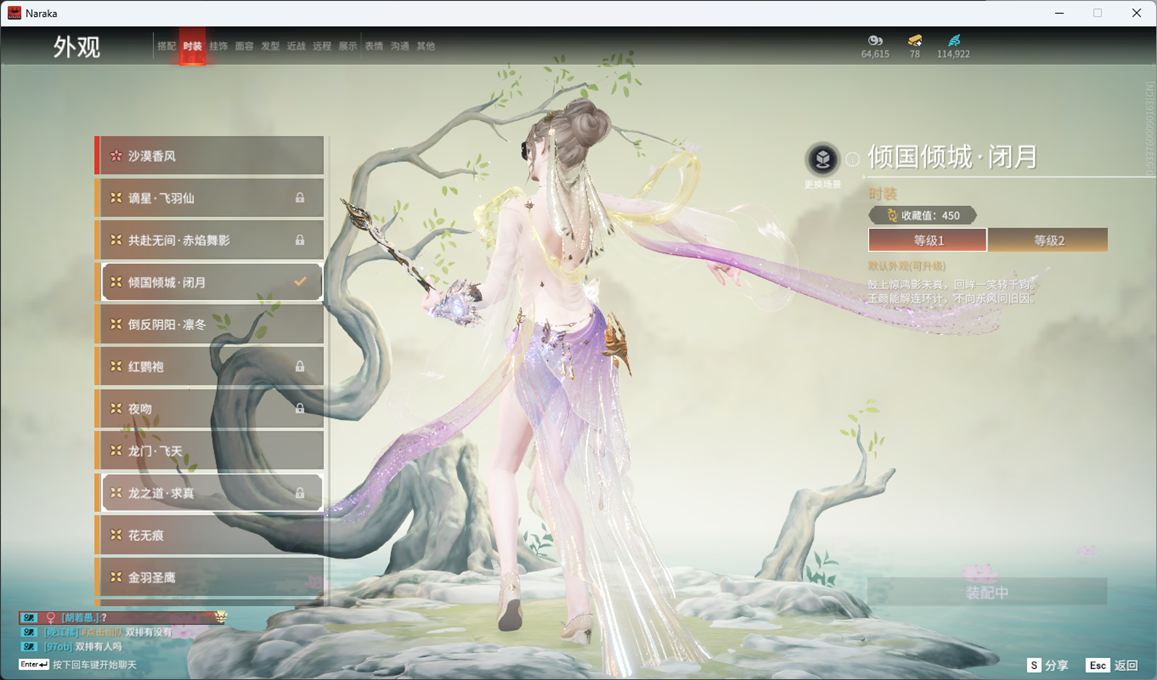The image size is (1157, 680).
Task: Open the 表情 tab
Action: tap(374, 46)
